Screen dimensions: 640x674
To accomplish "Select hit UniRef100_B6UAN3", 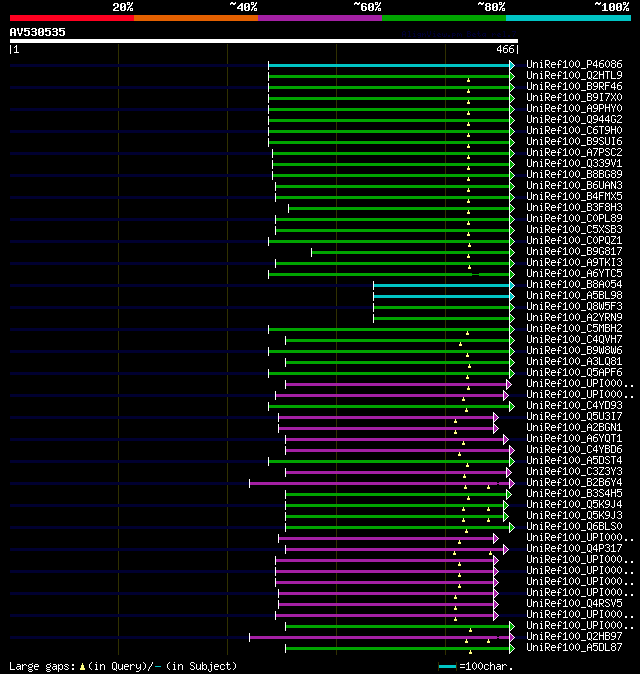I will [x=574, y=185].
